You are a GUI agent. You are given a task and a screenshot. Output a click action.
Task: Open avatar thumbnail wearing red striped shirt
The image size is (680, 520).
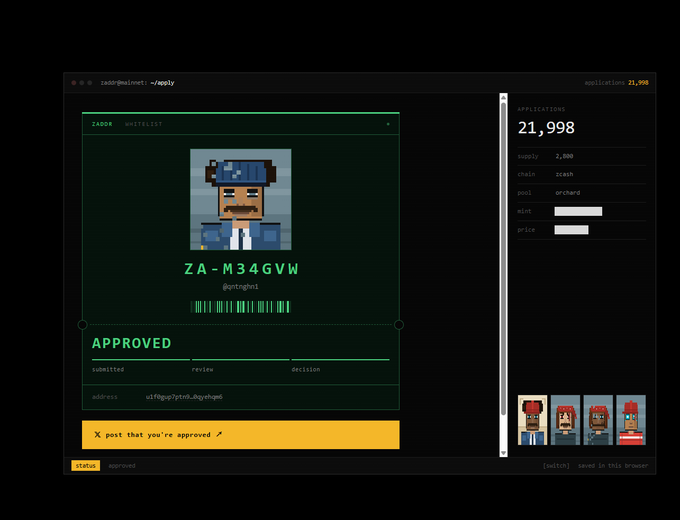coord(631,420)
